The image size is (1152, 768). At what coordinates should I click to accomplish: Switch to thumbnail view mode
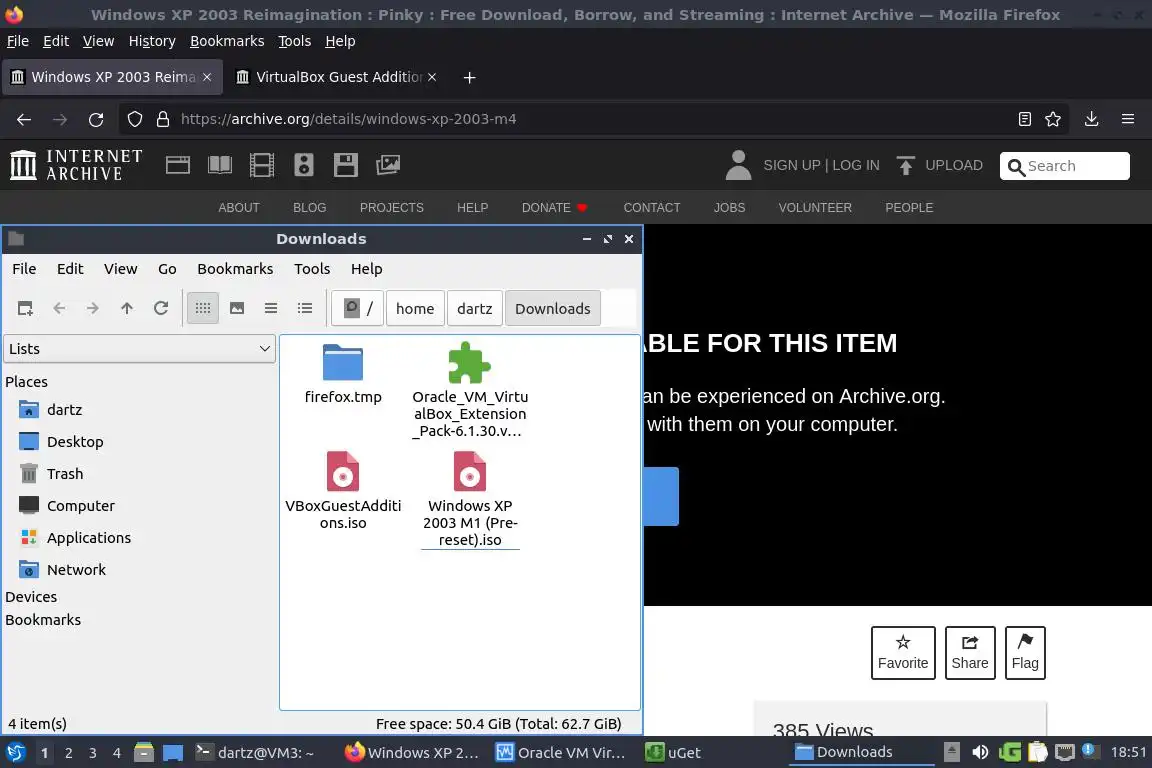tap(237, 309)
